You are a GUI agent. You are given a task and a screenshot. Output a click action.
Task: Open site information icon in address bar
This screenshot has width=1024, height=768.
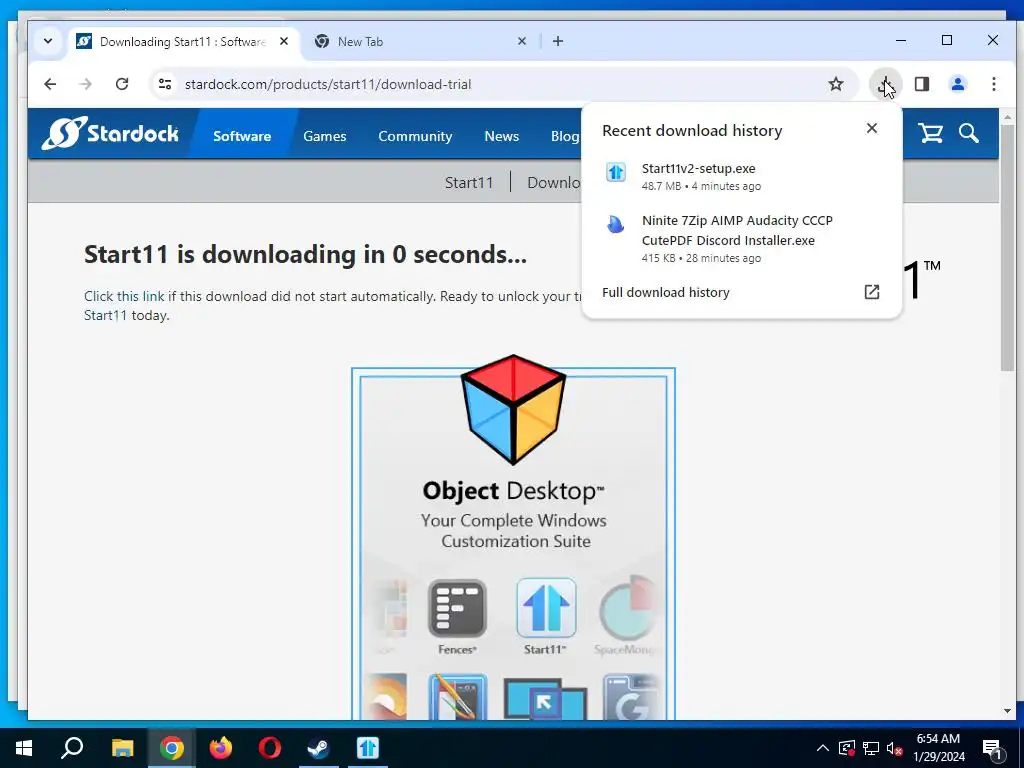[165, 84]
